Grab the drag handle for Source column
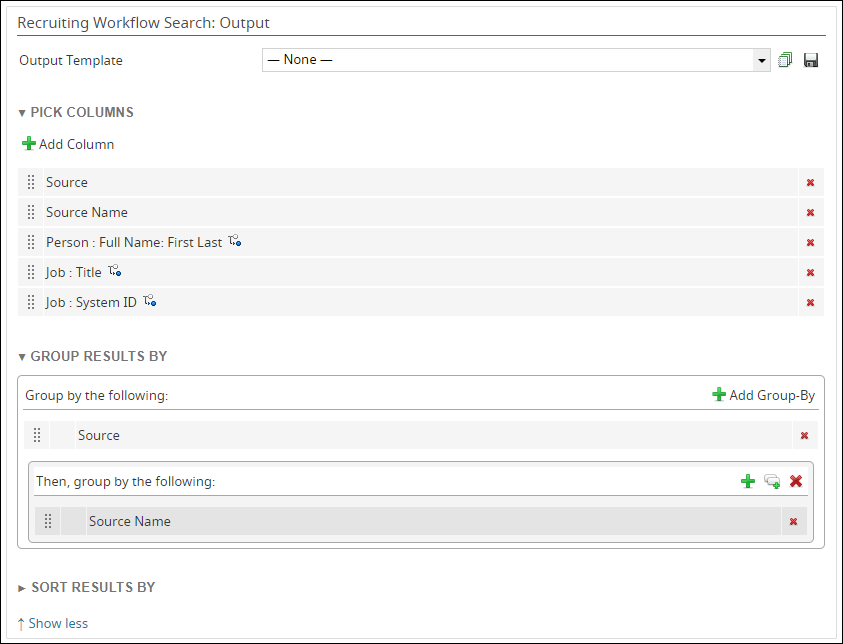843x644 pixels. [31, 182]
